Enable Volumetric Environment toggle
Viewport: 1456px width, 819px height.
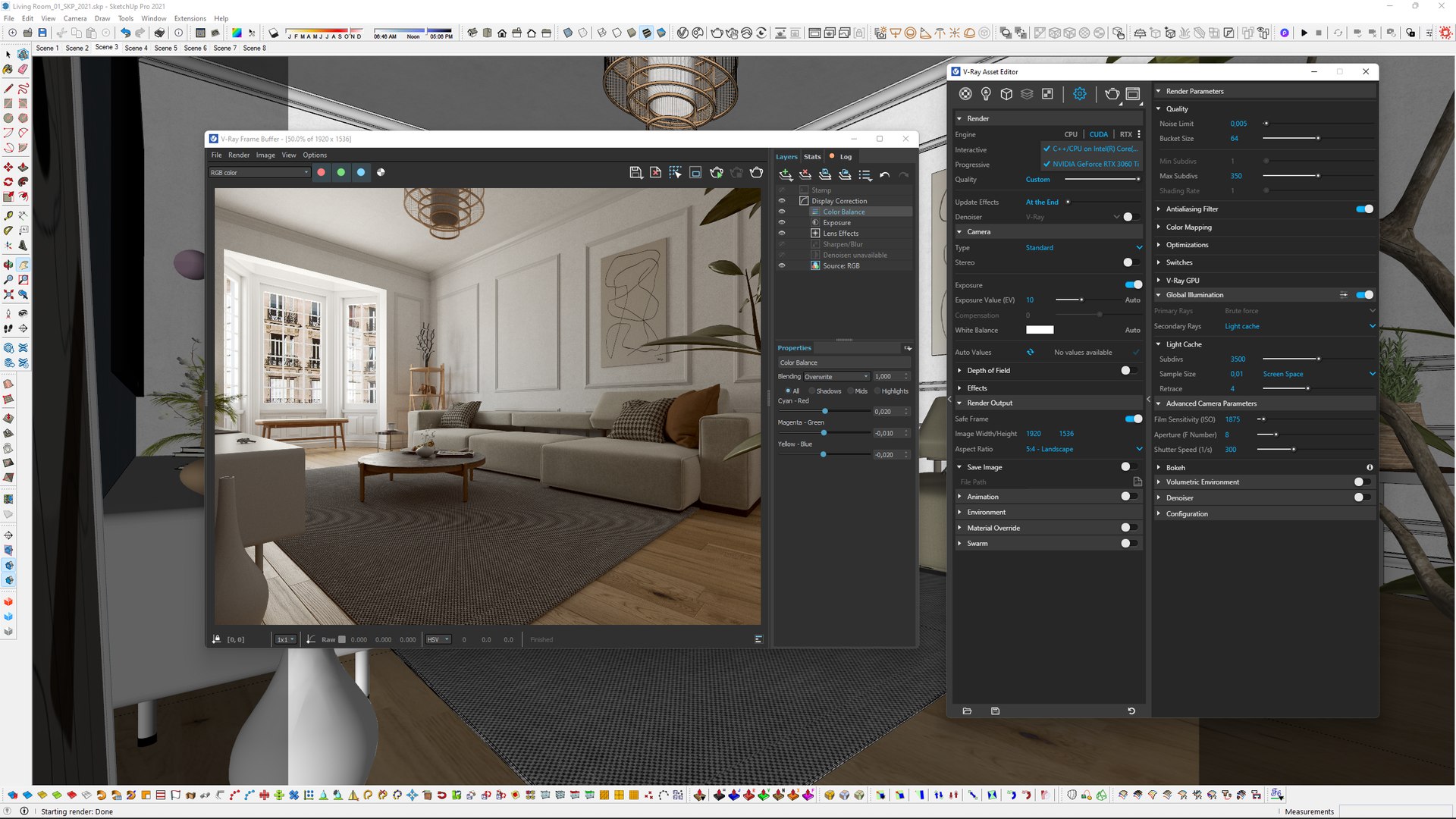click(1362, 482)
